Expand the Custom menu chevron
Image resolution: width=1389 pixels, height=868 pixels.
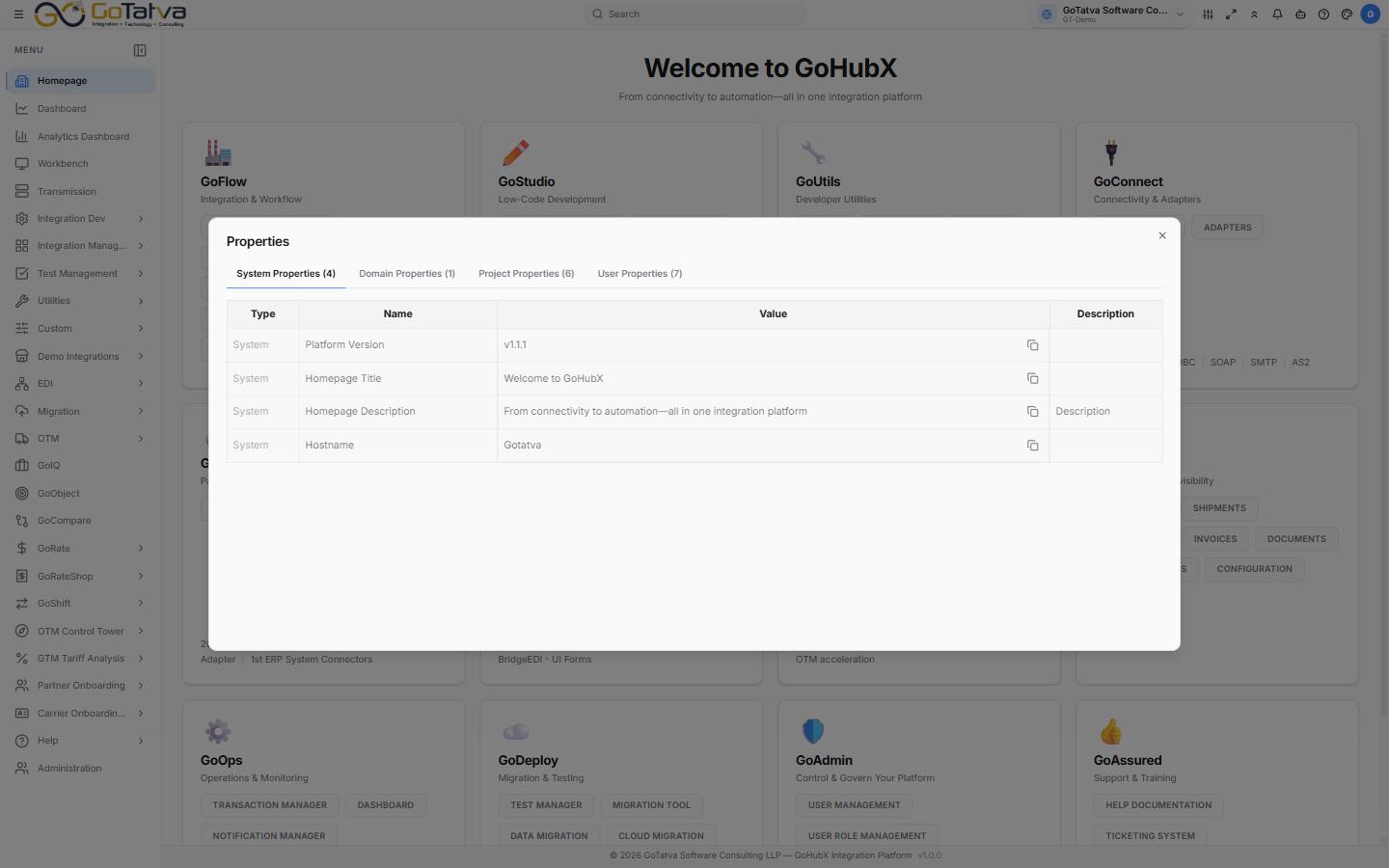click(141, 329)
